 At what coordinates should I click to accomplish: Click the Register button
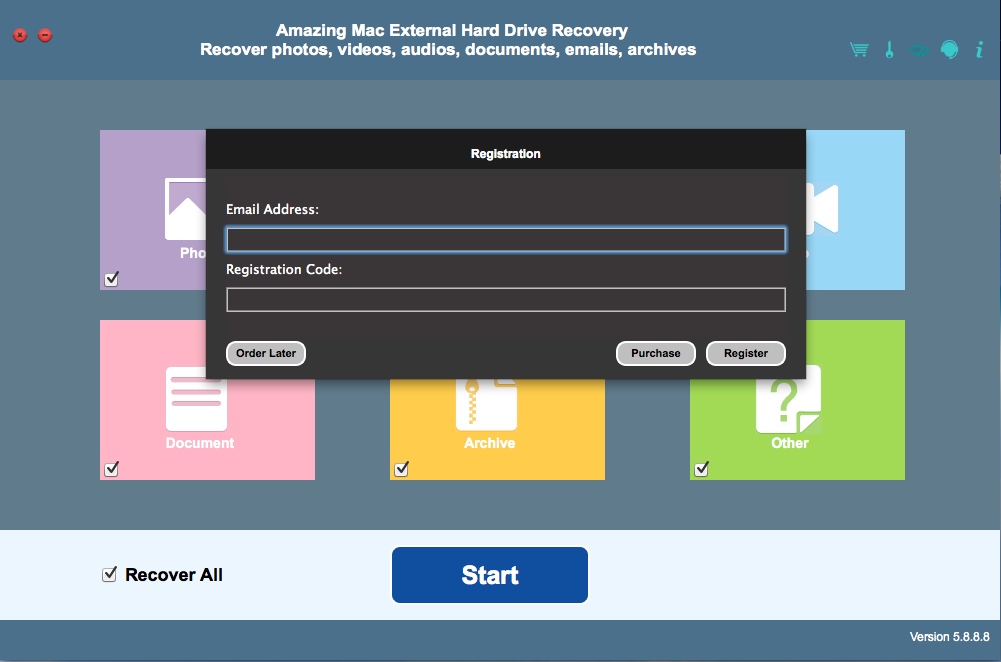point(746,353)
